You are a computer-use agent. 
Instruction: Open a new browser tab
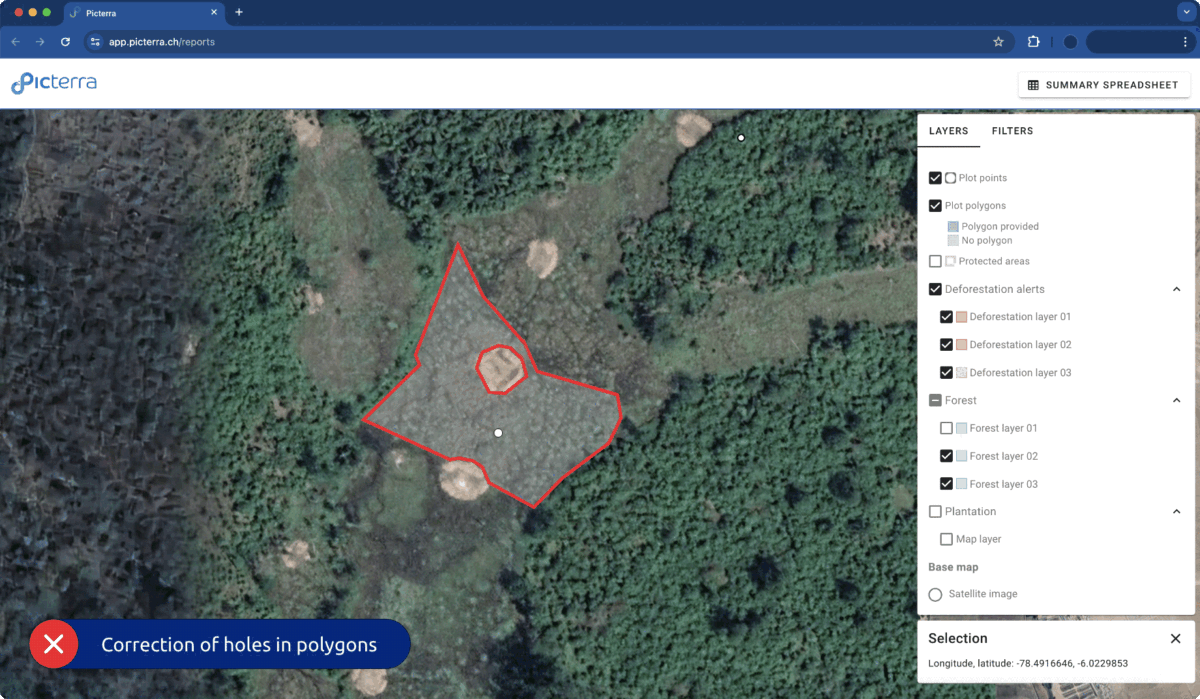point(239,12)
